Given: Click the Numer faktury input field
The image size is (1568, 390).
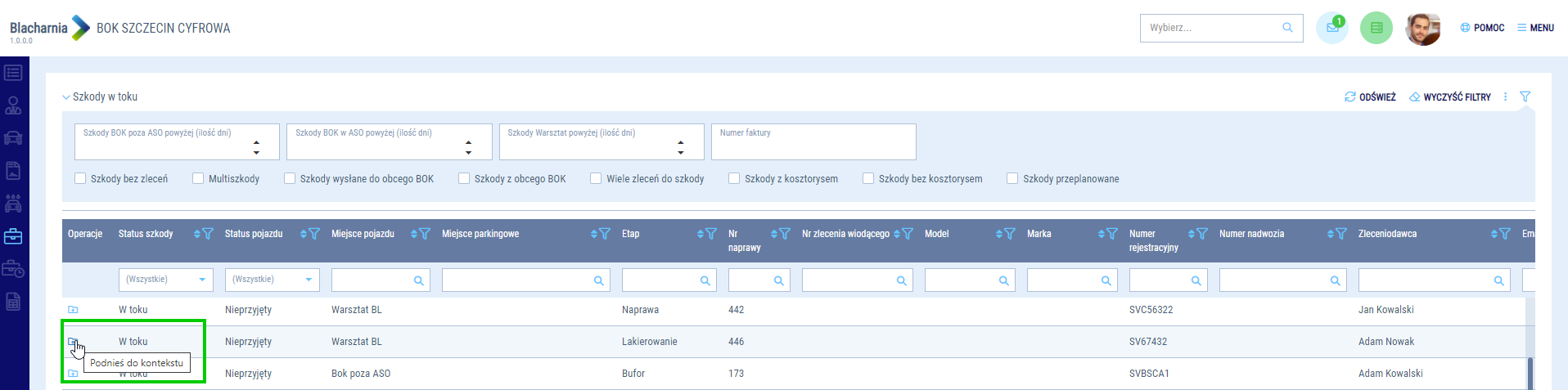Looking at the screenshot, I should [x=813, y=142].
